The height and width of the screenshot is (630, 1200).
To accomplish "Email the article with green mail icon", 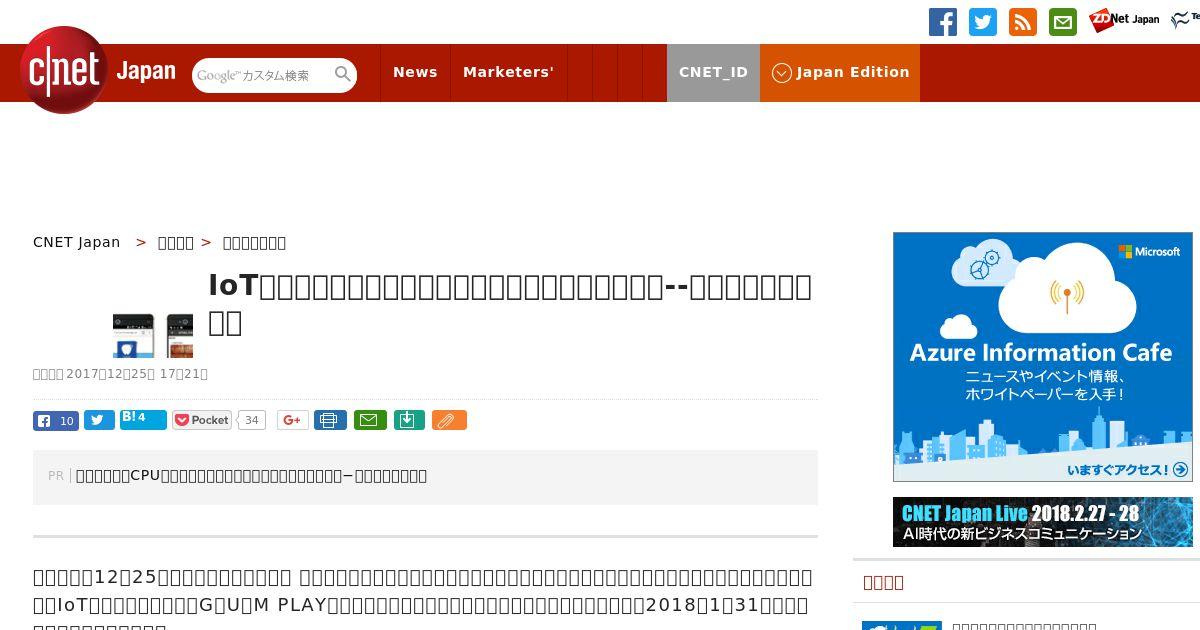I will tap(370, 420).
